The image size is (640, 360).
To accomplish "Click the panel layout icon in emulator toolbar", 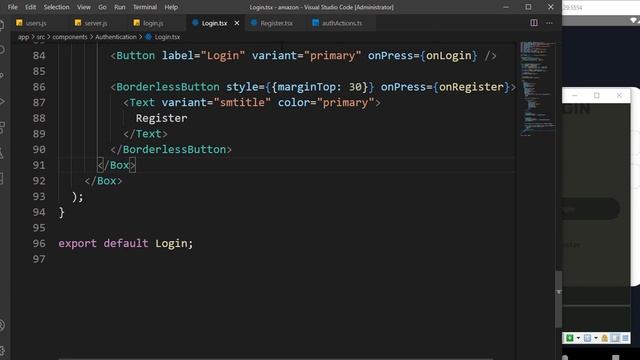I will (x=615, y=338).
